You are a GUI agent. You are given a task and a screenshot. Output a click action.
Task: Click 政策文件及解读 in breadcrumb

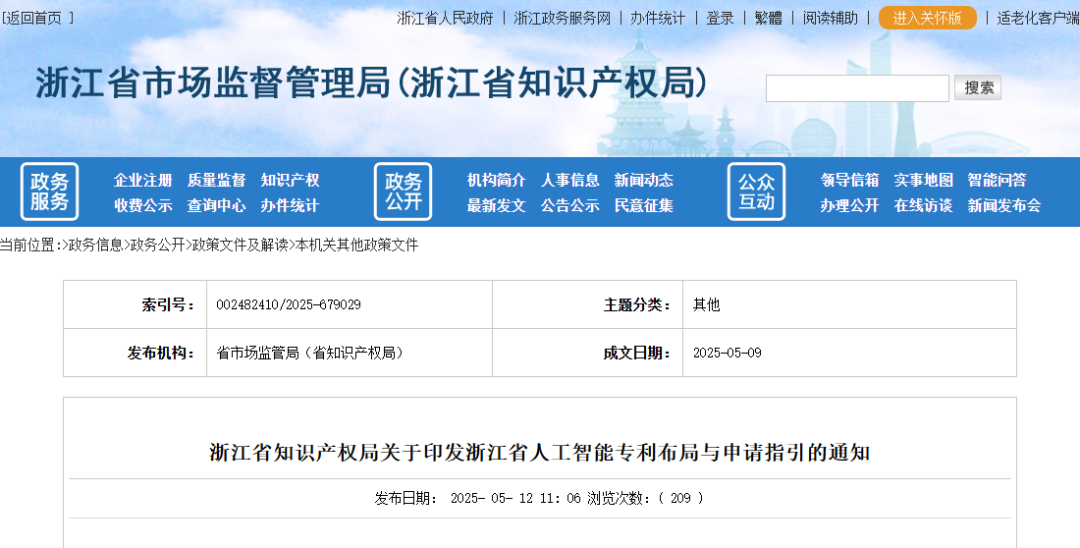tap(240, 245)
